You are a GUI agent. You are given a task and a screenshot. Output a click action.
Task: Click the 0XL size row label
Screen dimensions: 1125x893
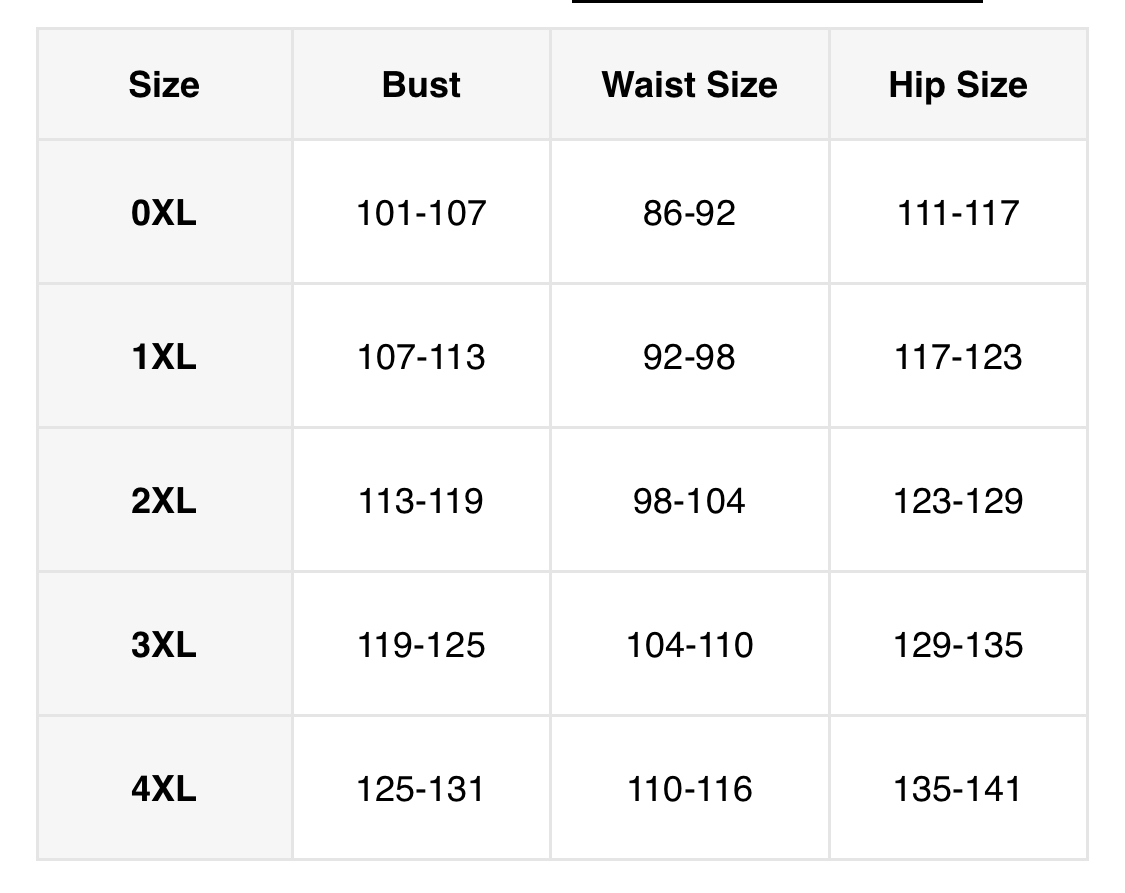click(164, 213)
